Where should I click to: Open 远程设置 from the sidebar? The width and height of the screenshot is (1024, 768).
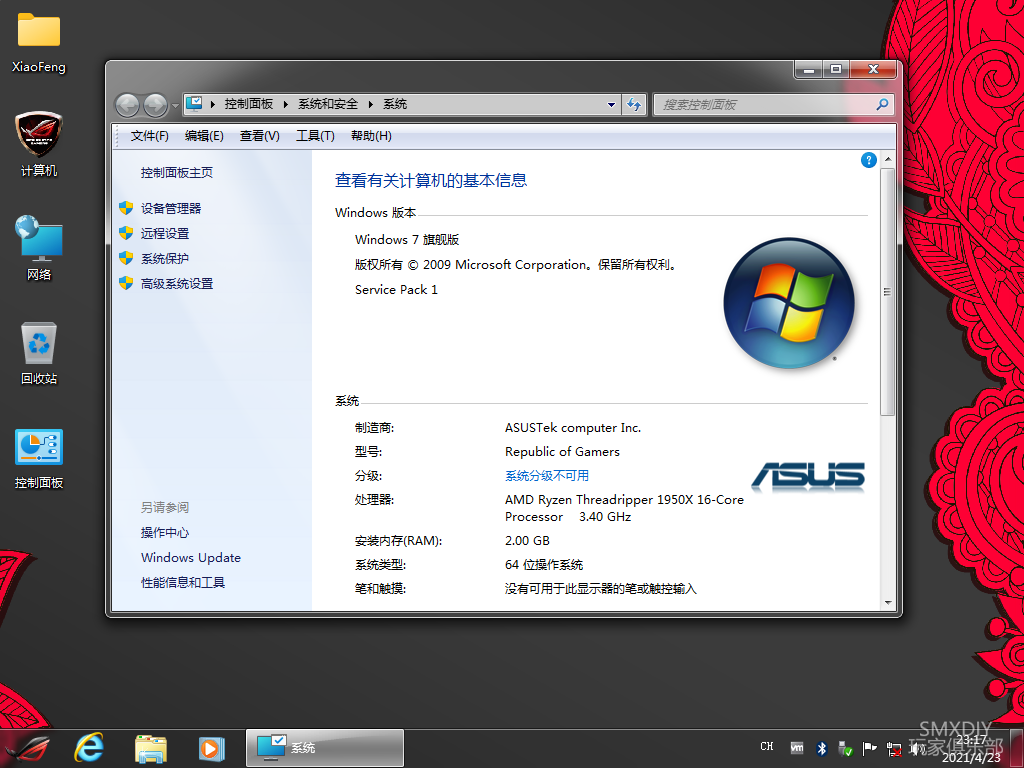tap(165, 234)
